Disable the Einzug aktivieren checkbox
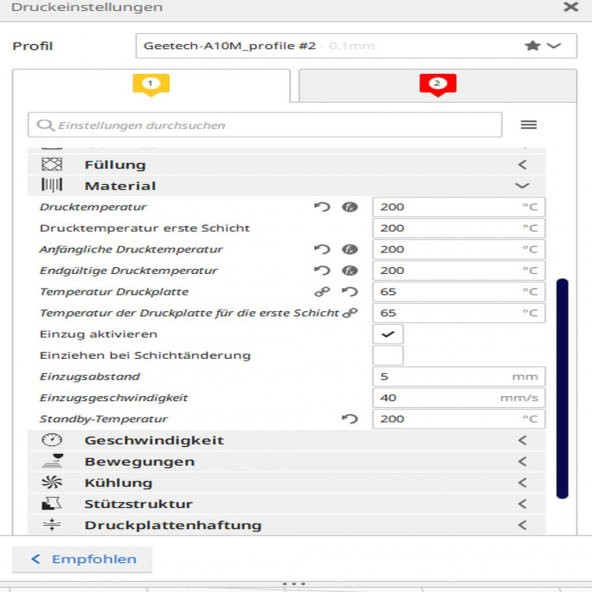 [x=388, y=334]
